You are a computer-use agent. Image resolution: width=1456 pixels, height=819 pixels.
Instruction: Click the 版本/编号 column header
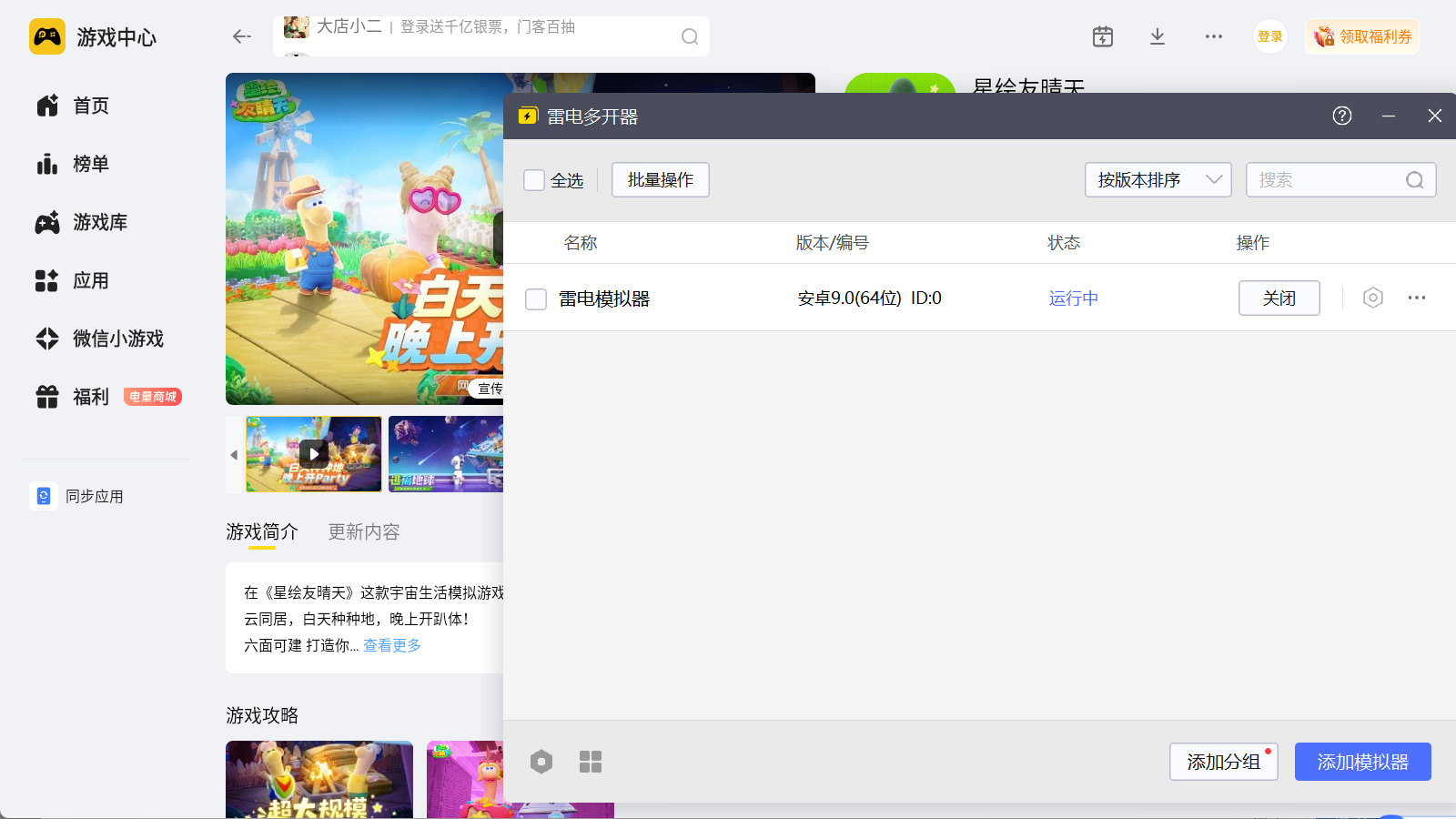833,243
